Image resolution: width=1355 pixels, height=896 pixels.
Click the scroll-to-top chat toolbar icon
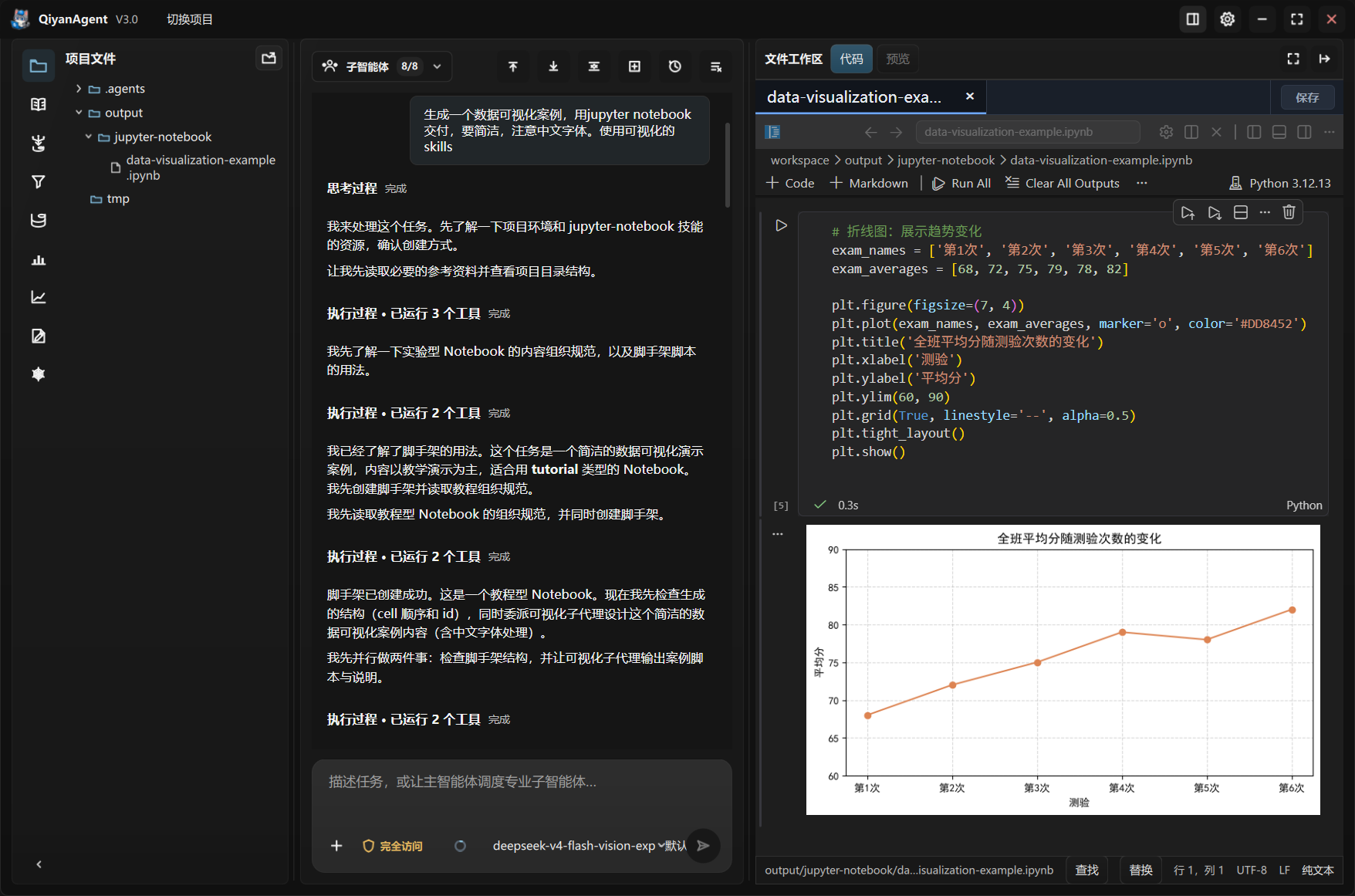point(513,66)
